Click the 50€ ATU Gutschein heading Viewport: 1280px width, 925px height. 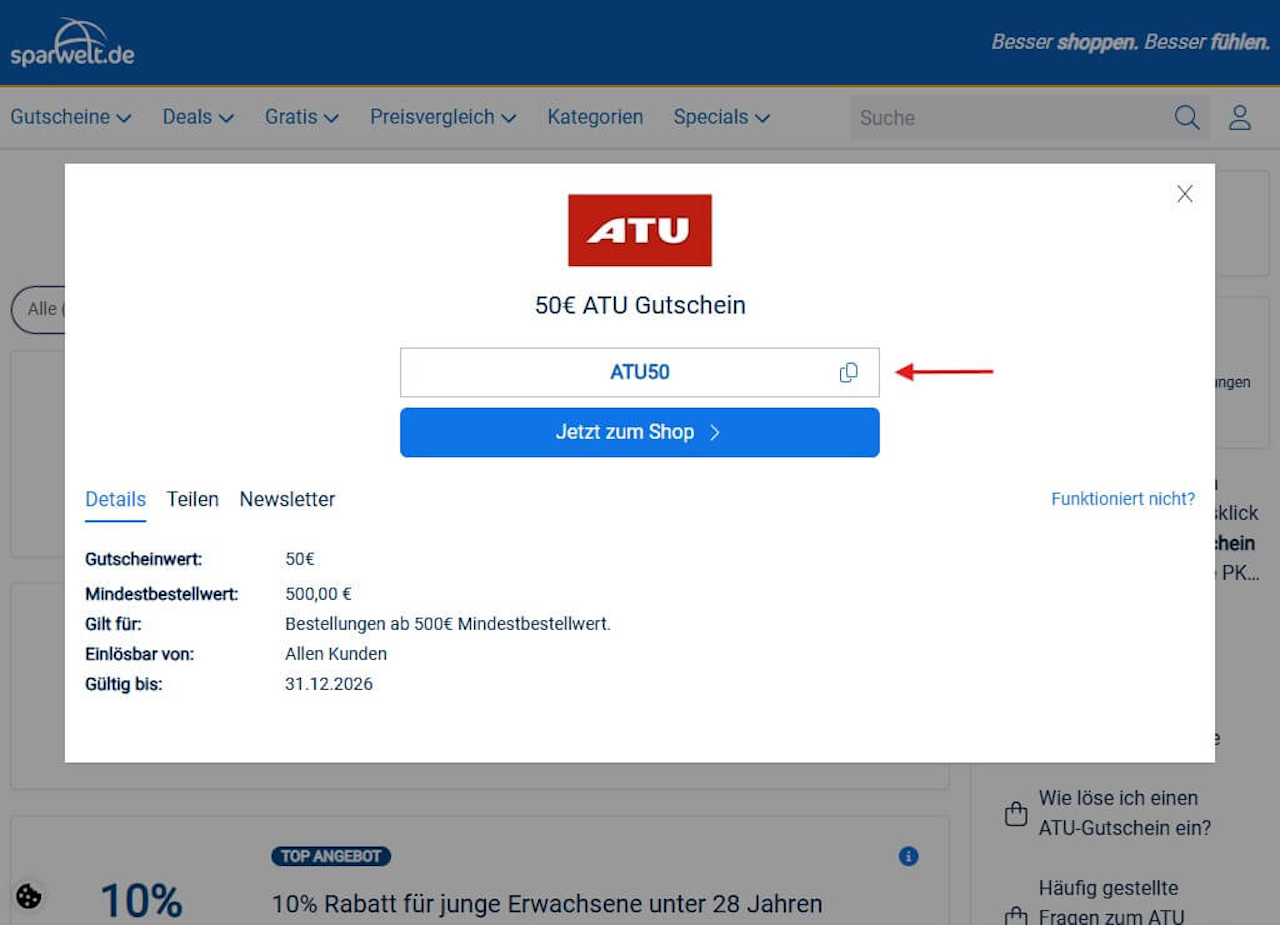click(640, 305)
